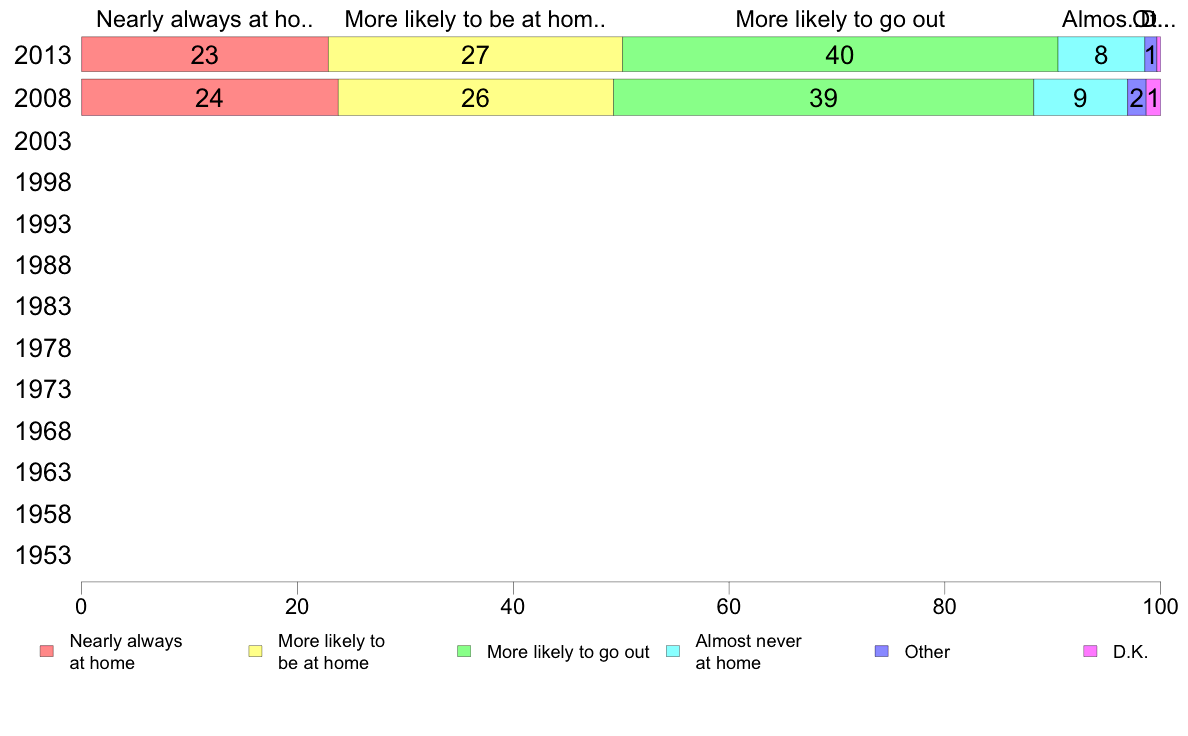
Task: Click the 1953 year label
Action: [x=43, y=556]
